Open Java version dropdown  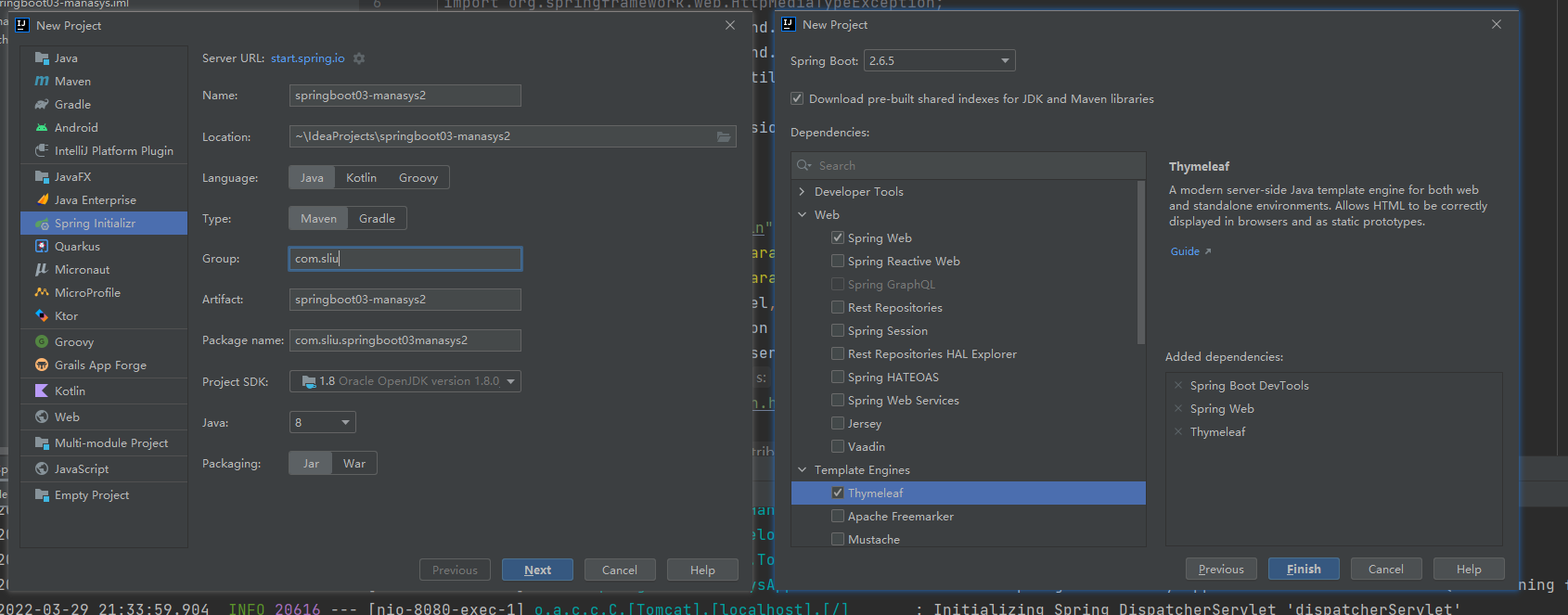[x=323, y=422]
